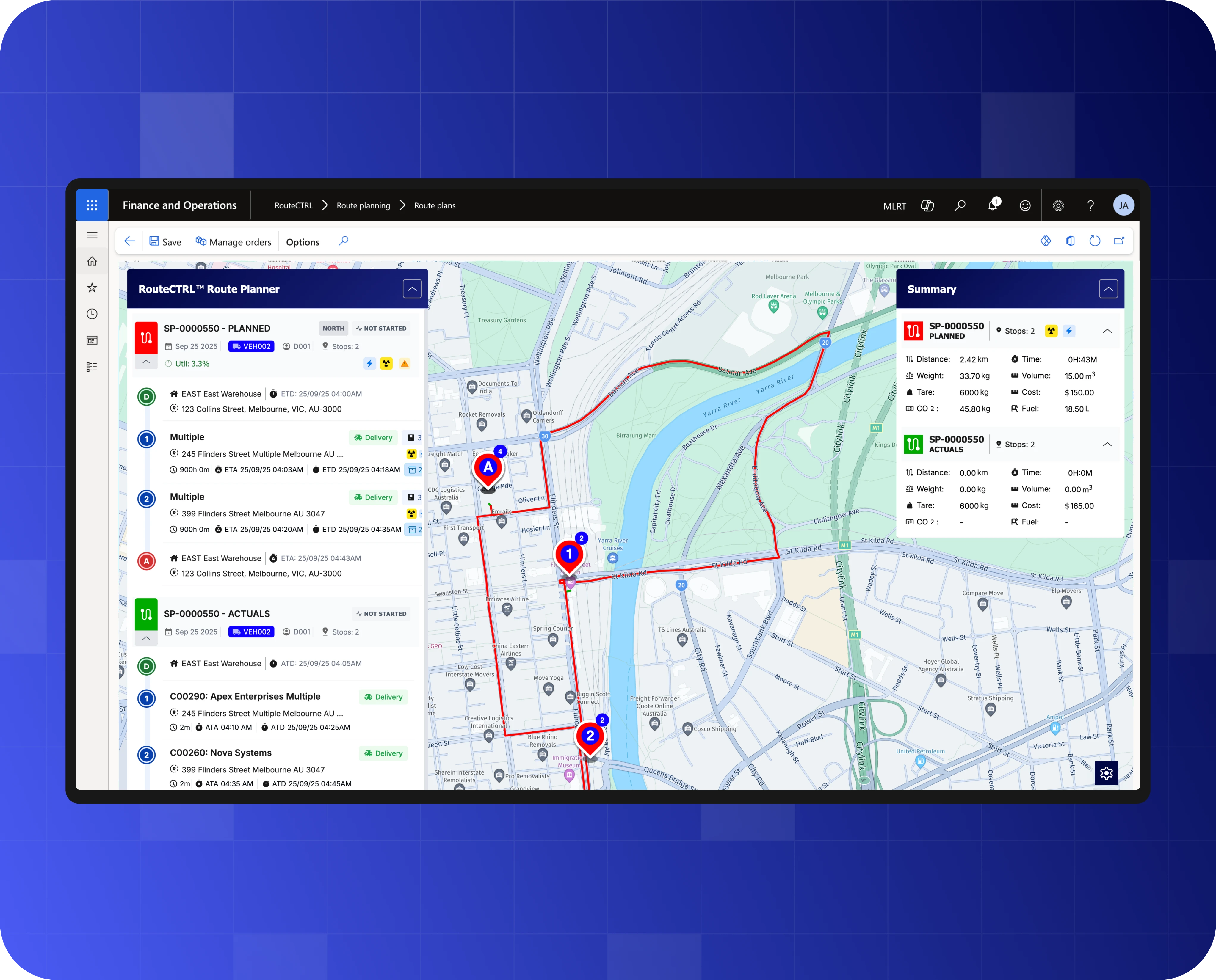Open the settings gear in the top bar
Viewport: 1216px width, 980px height.
(1058, 205)
